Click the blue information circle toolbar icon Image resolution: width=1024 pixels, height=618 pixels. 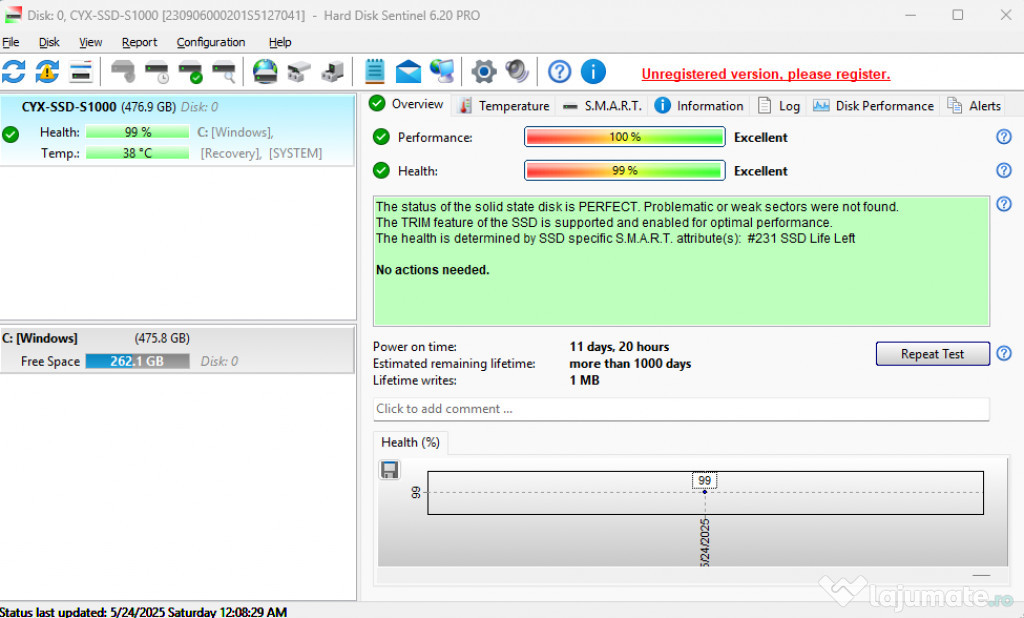pyautogui.click(x=593, y=71)
